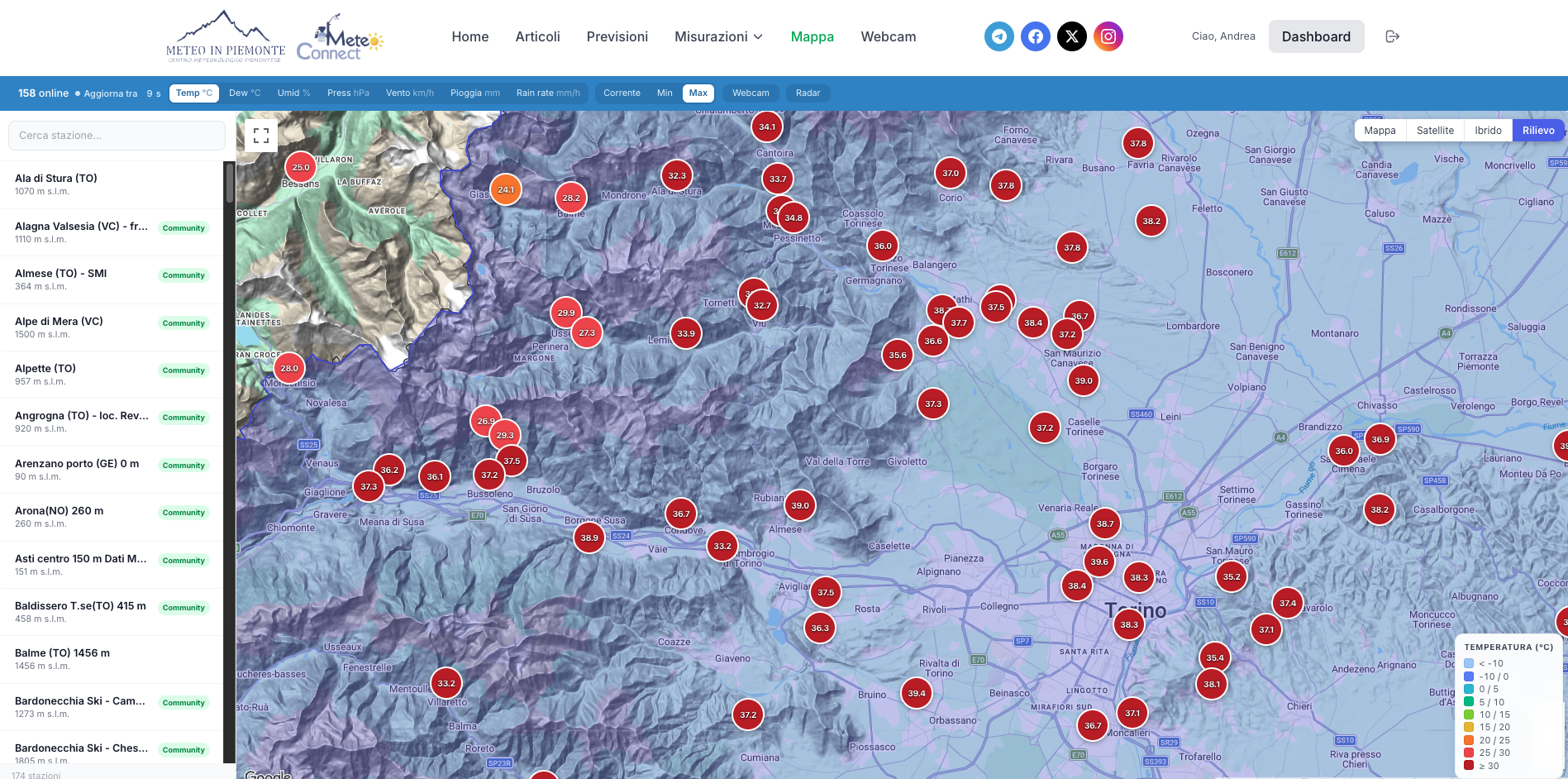Show Min values on map
The image size is (1568, 779).
click(x=665, y=93)
